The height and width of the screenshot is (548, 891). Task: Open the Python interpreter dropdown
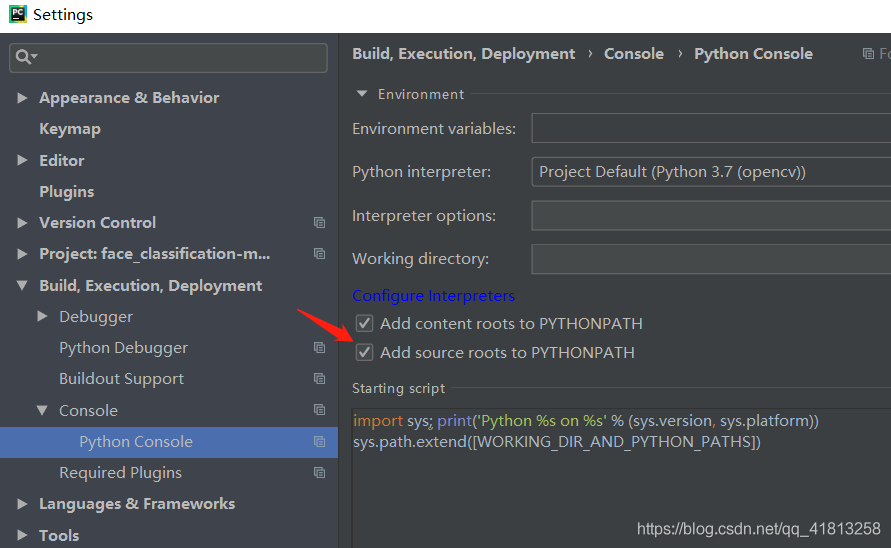coord(710,172)
